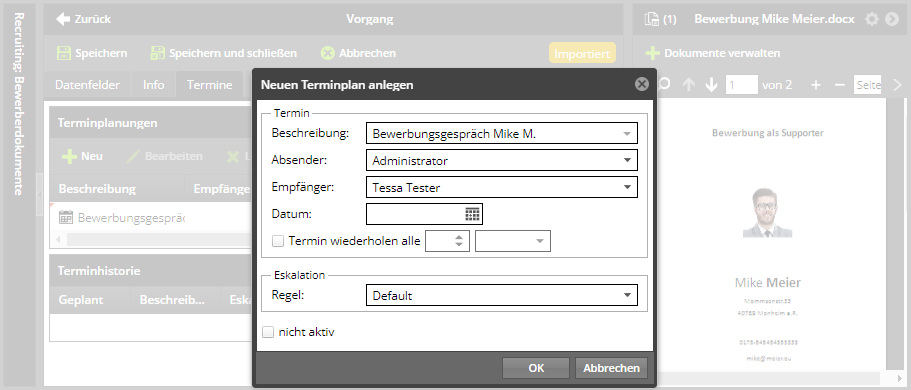Switch to the Info tab
This screenshot has width=911, height=390.
point(153,85)
